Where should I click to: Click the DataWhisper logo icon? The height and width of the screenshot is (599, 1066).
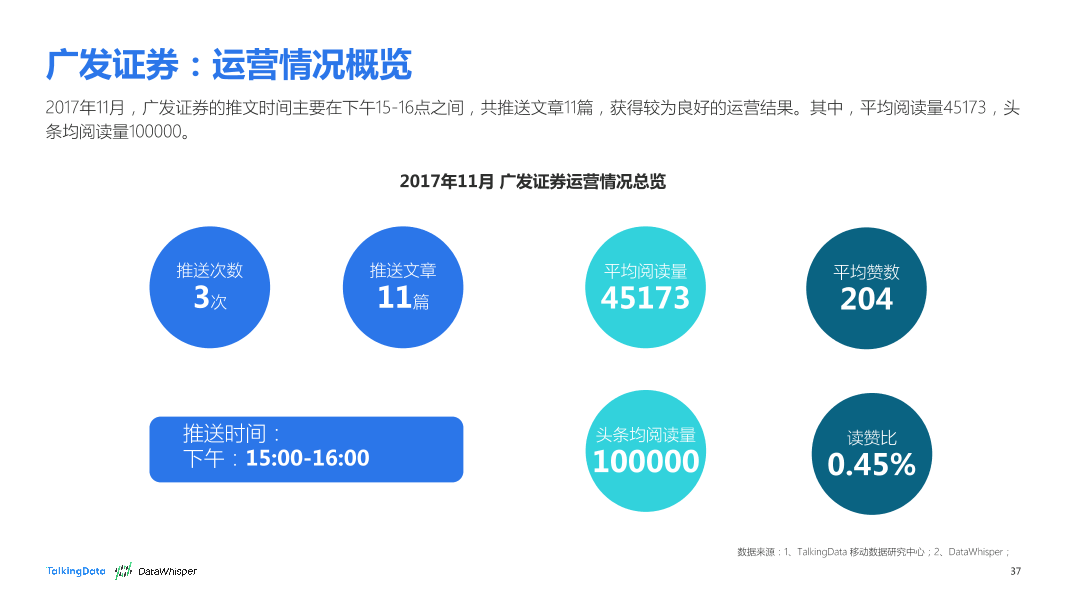point(123,571)
